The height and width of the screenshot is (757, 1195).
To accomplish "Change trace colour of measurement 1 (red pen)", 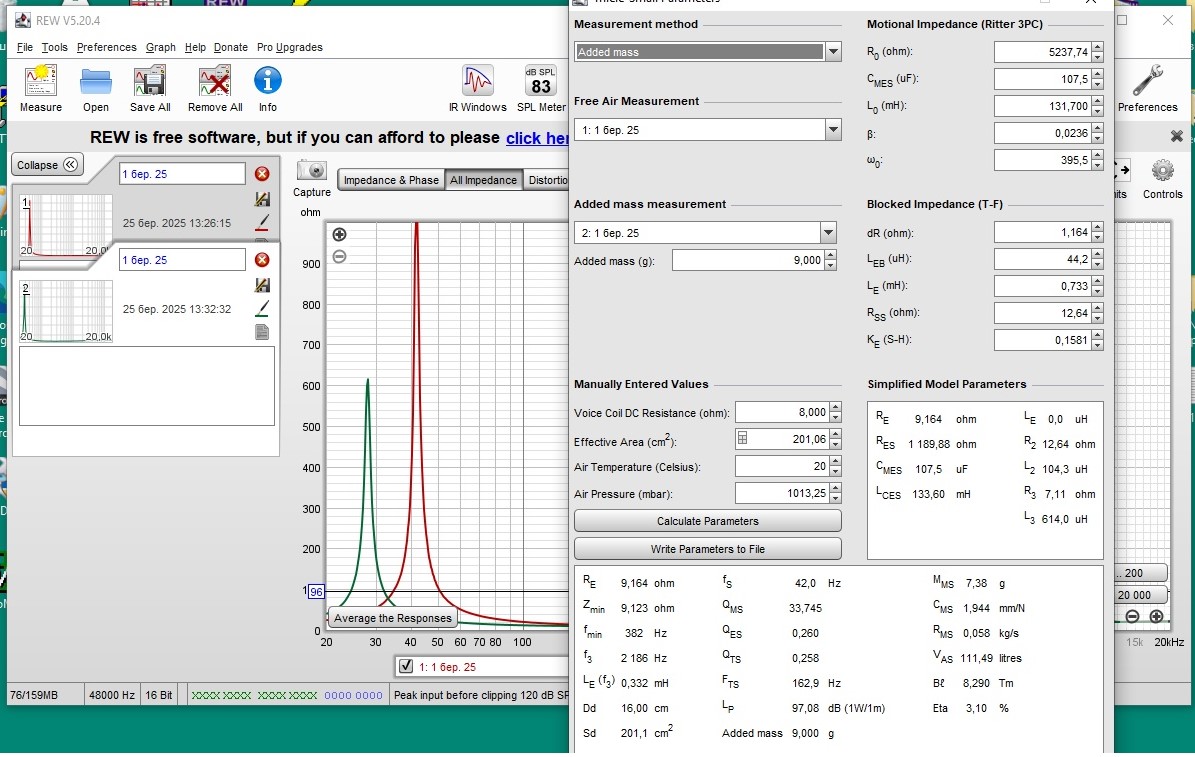I will [262, 223].
